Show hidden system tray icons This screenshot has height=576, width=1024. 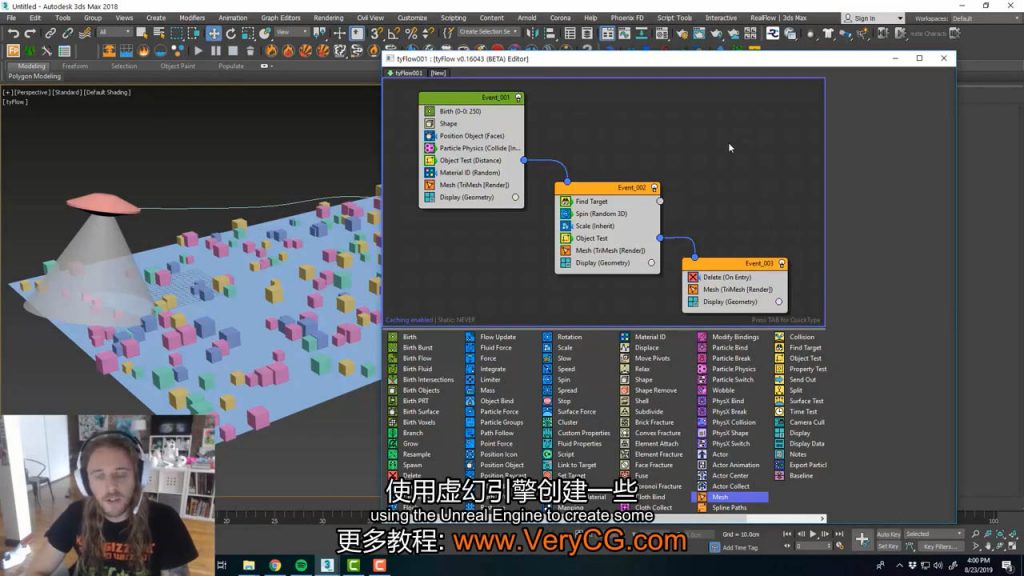pos(899,566)
